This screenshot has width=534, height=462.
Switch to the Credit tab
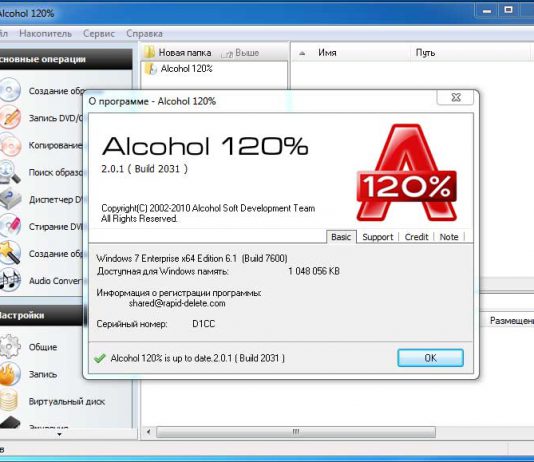(416, 237)
